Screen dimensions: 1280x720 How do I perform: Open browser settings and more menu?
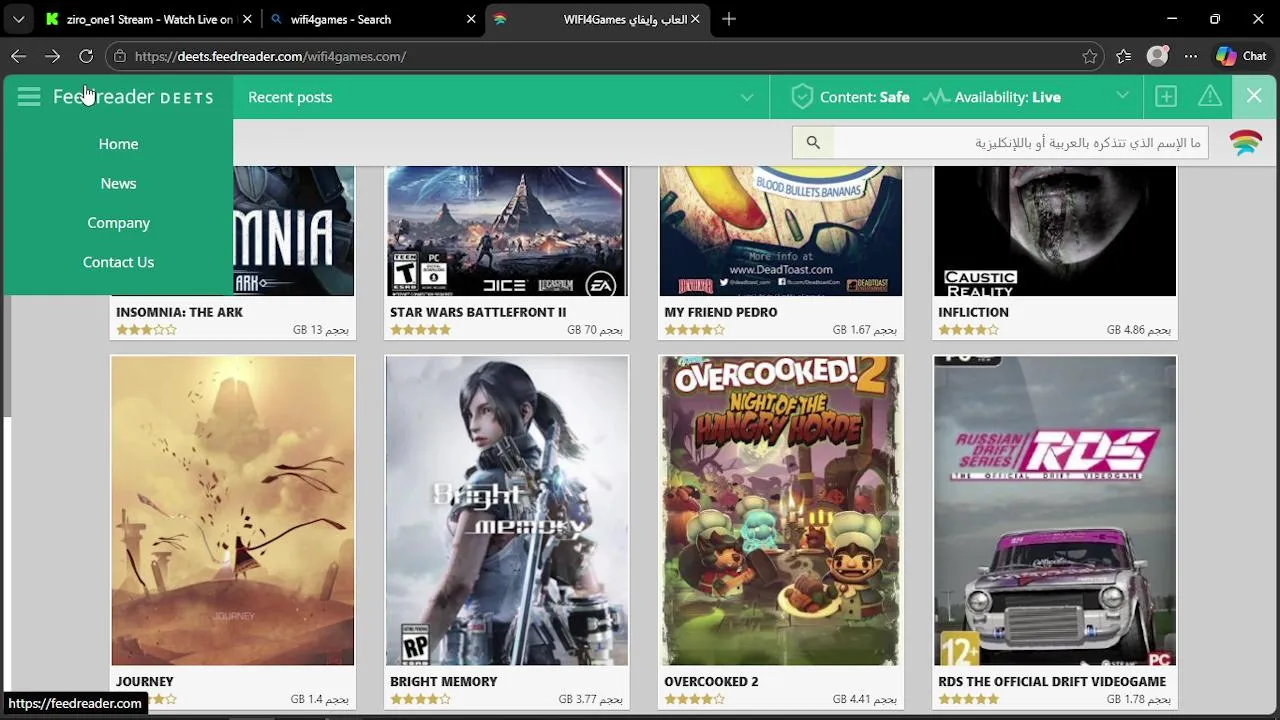tap(1190, 56)
